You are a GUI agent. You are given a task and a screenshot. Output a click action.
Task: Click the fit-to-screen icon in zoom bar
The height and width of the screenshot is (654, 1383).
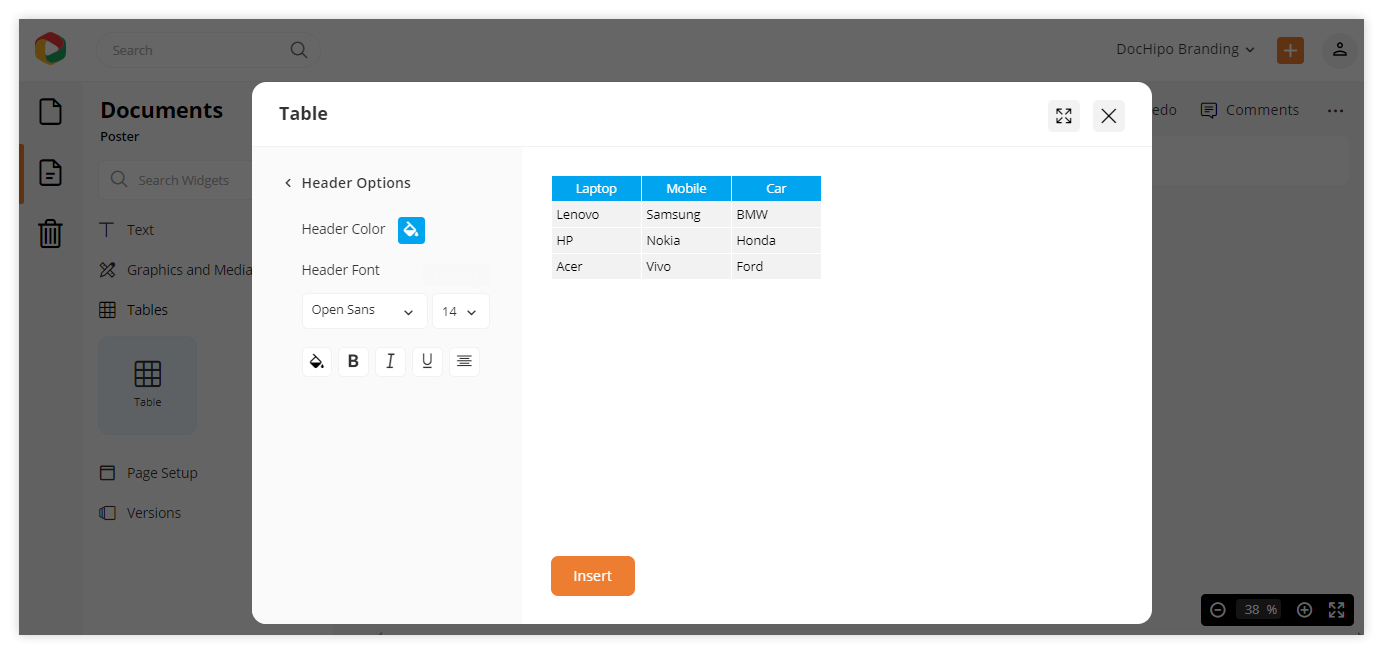click(x=1337, y=610)
